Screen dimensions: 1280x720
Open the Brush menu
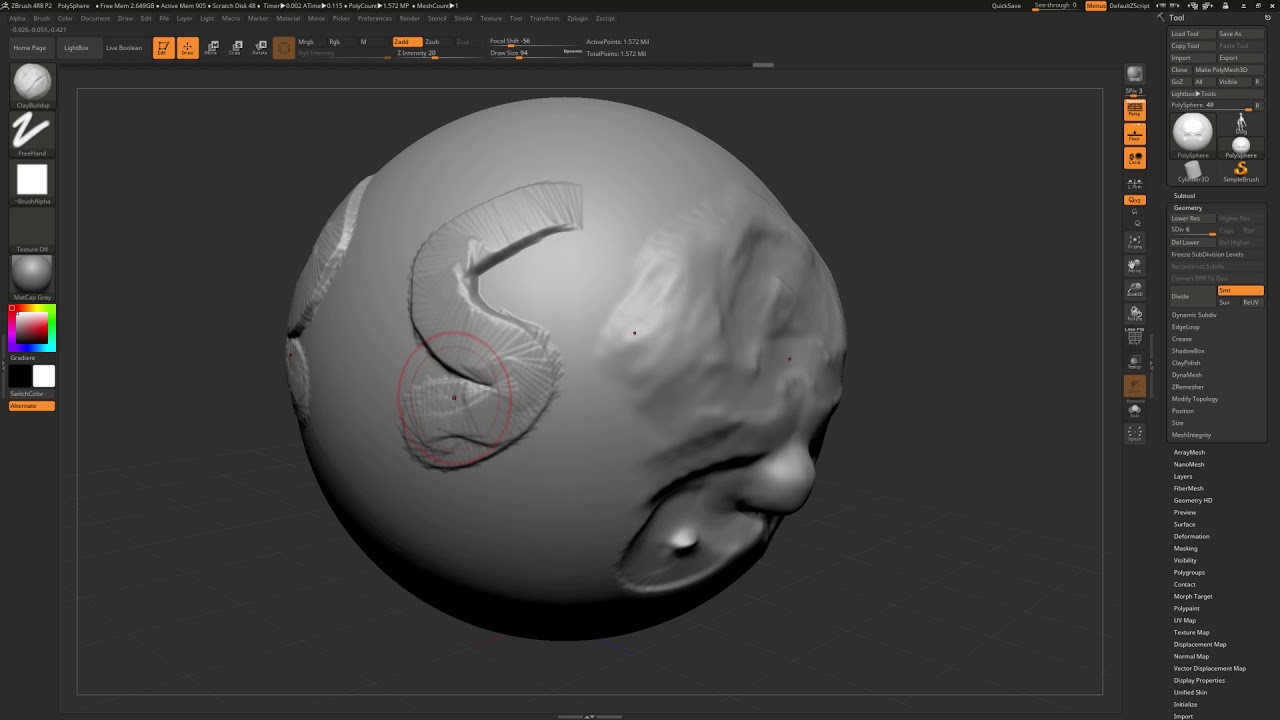[42, 18]
